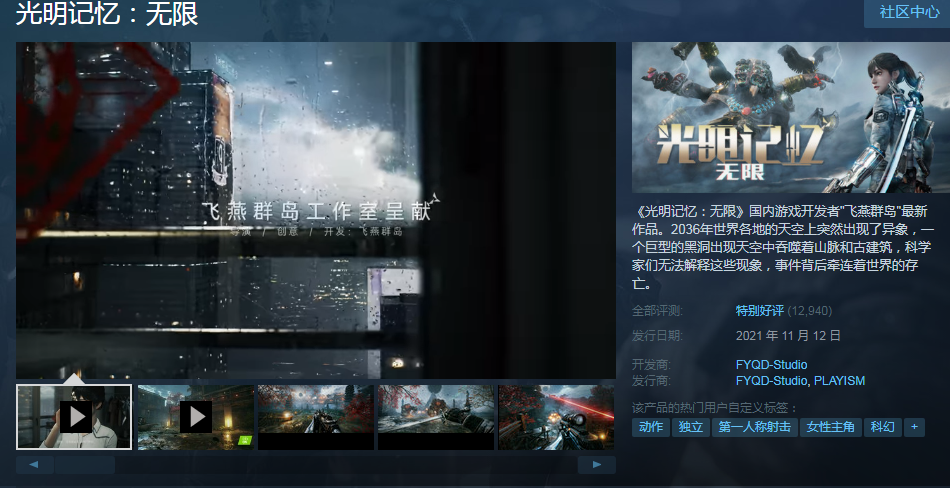Select the 动作 tag

(x=651, y=427)
